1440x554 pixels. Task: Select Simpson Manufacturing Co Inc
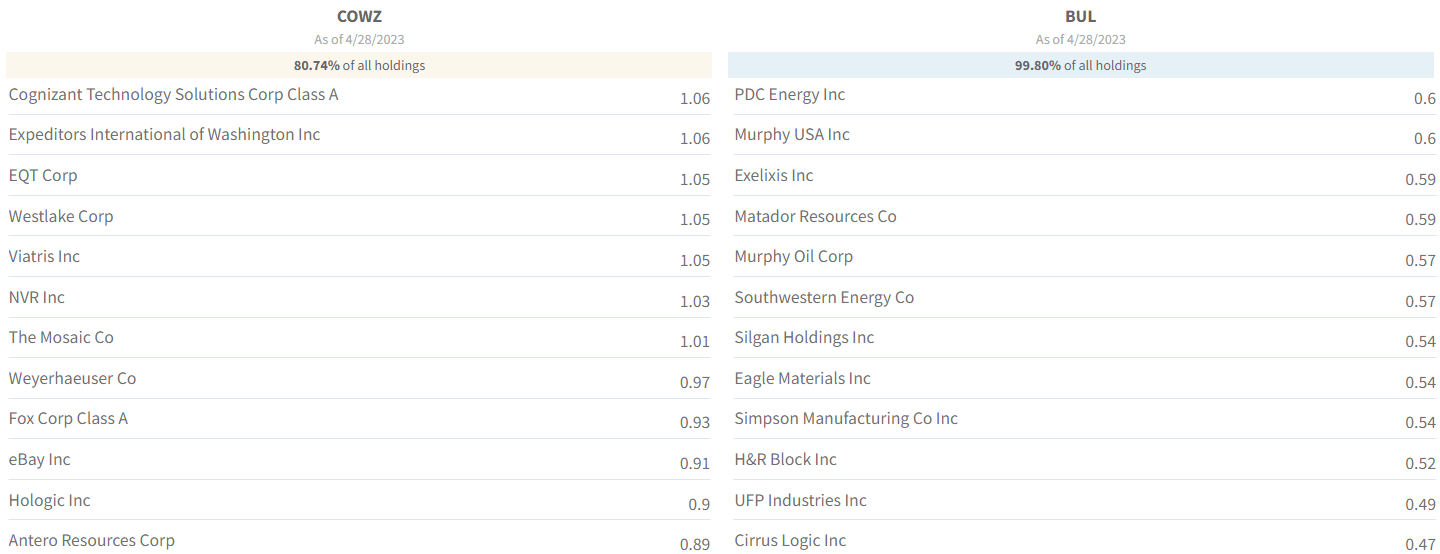coord(846,418)
